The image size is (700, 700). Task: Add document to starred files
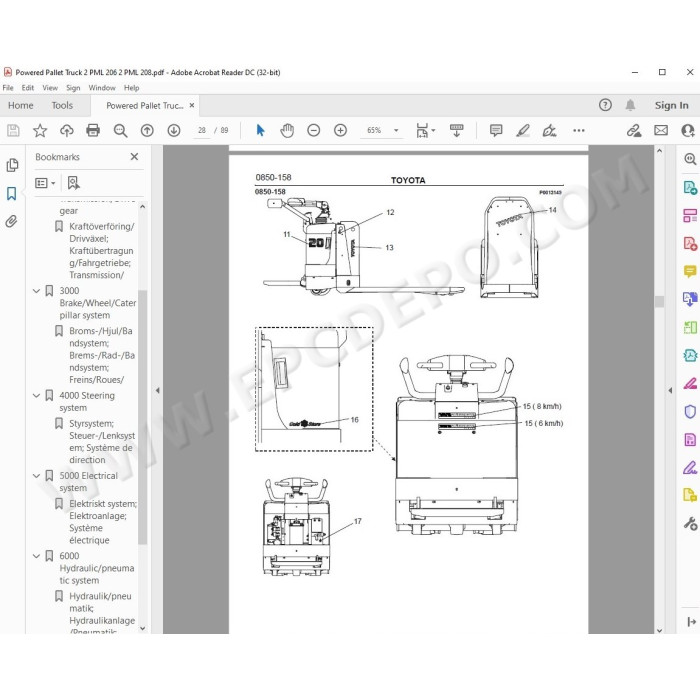tap(40, 130)
